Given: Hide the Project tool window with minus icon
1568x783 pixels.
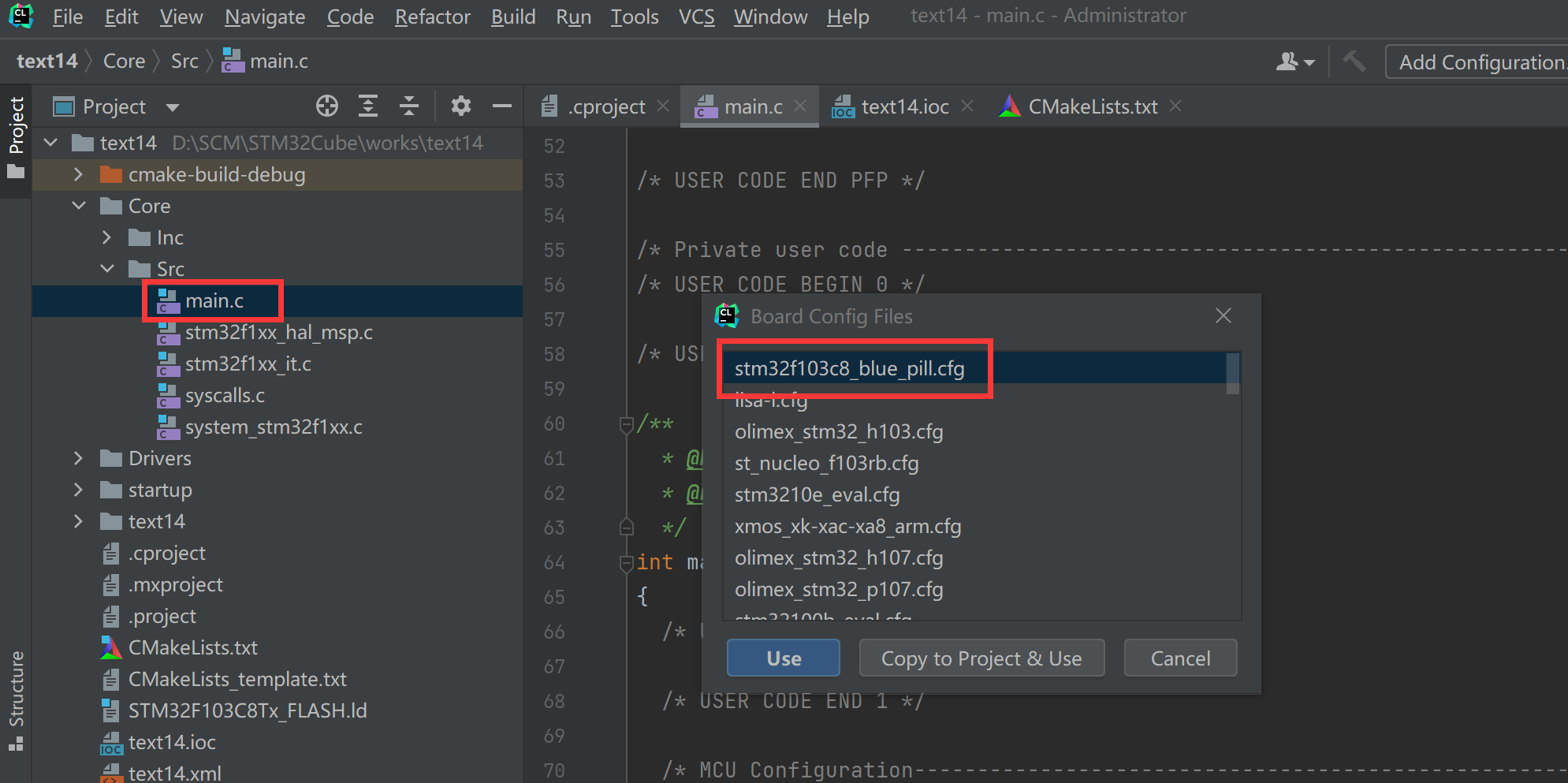Looking at the screenshot, I should click(502, 106).
